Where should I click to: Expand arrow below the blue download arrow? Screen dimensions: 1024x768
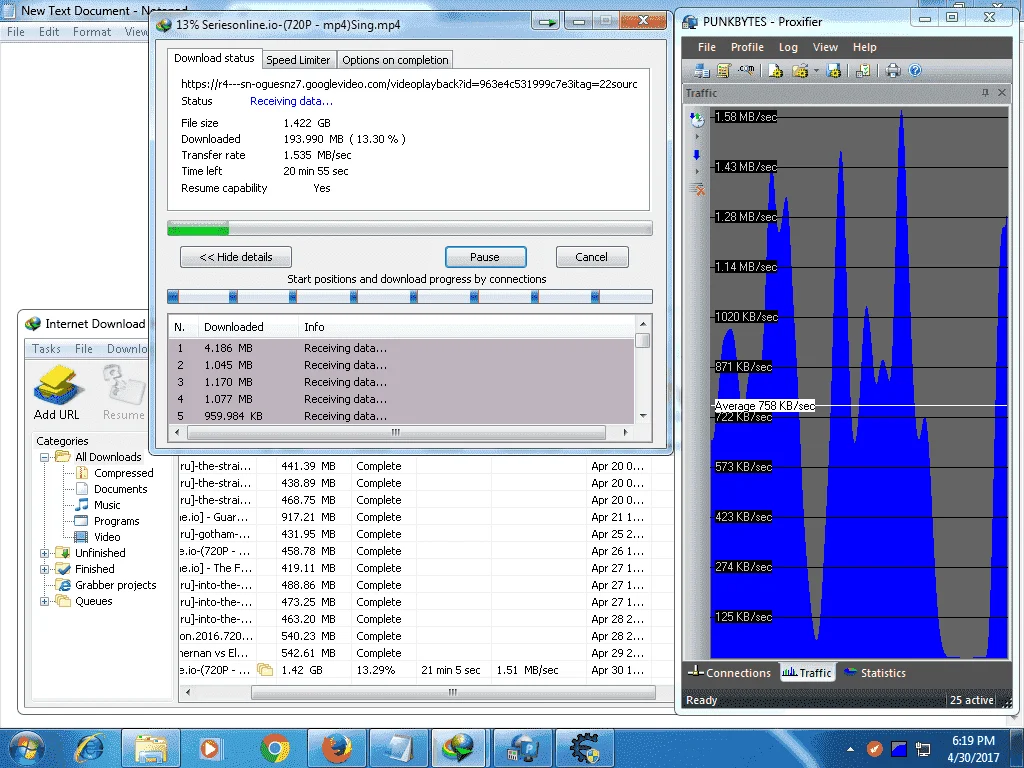click(697, 172)
